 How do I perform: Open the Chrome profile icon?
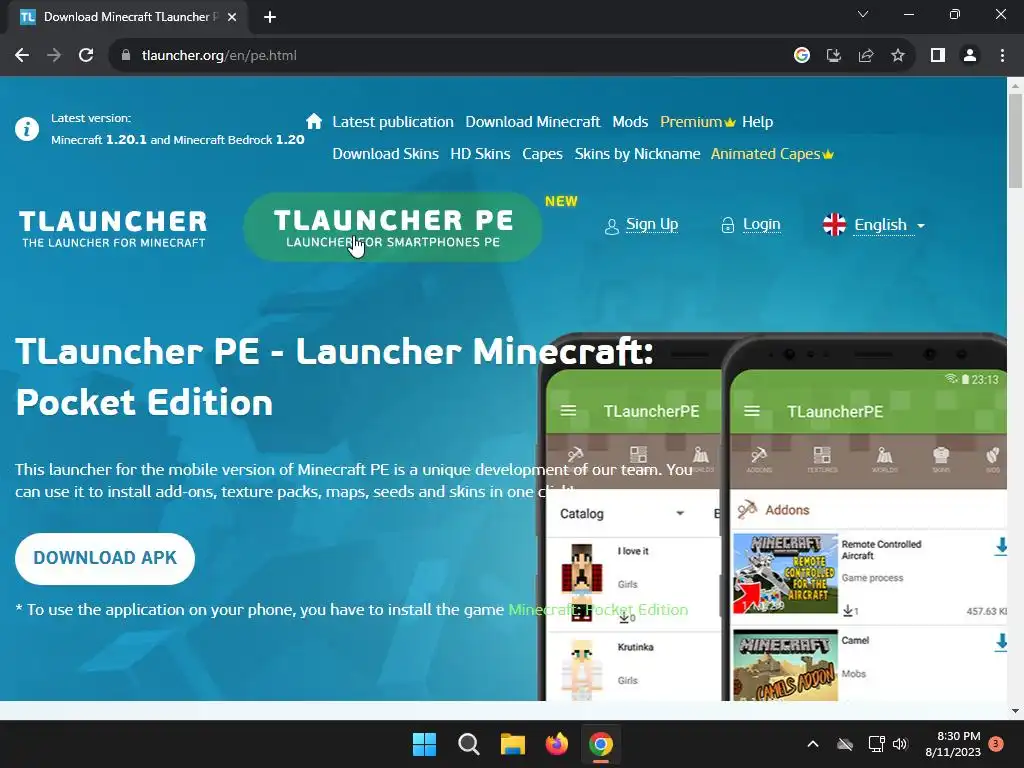click(970, 56)
